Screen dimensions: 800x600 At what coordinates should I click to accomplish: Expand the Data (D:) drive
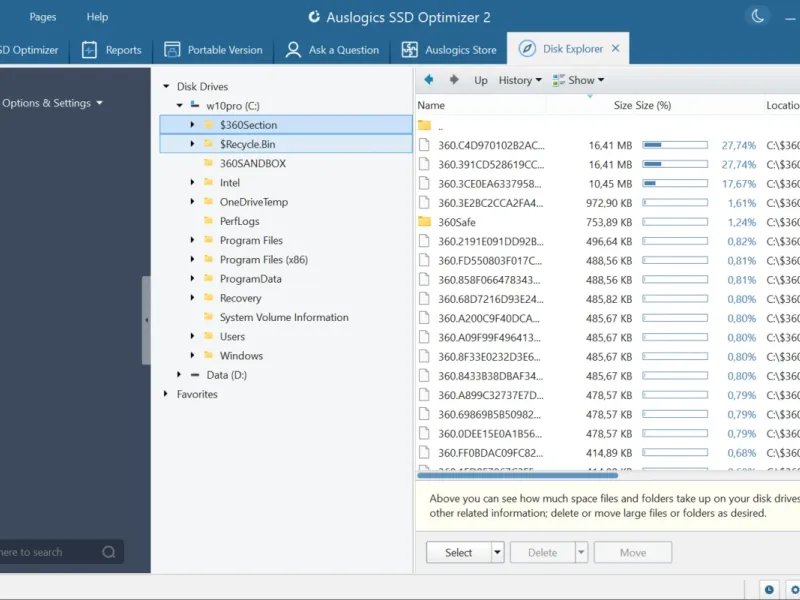coord(179,374)
